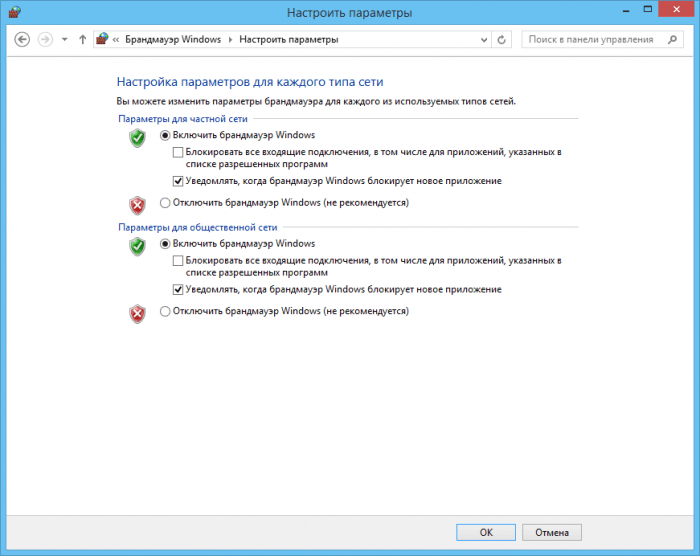Expand the chevron after Брандмауэр Windows breadcrumb
Screen dimensions: 700x556
coord(230,40)
